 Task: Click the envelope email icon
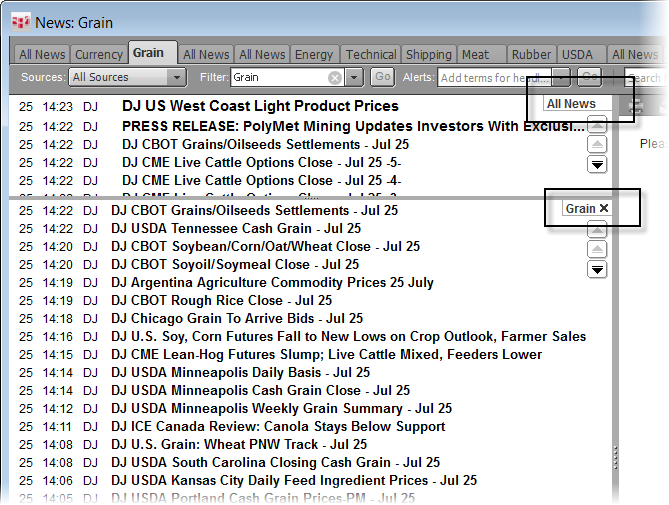pos(662,106)
